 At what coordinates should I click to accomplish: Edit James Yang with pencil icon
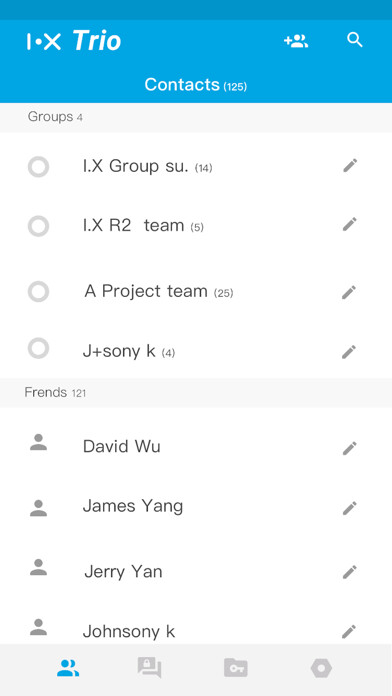click(x=350, y=508)
